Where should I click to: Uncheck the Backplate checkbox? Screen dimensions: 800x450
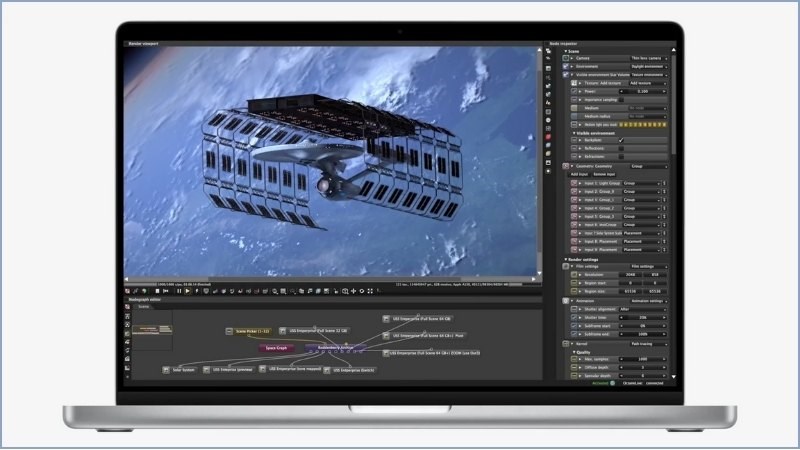pos(621,140)
